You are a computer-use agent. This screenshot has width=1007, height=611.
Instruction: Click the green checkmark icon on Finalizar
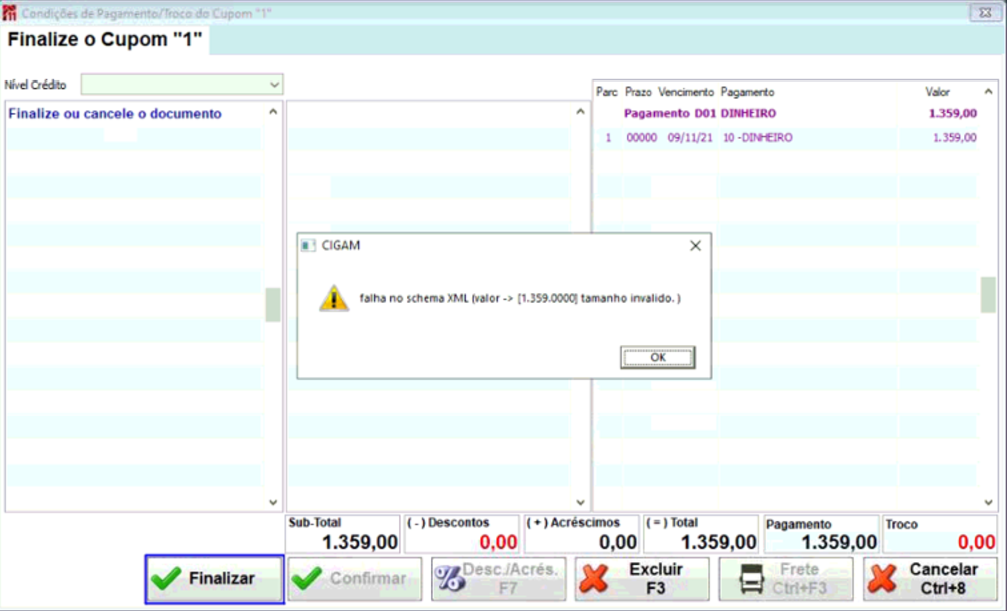166,578
